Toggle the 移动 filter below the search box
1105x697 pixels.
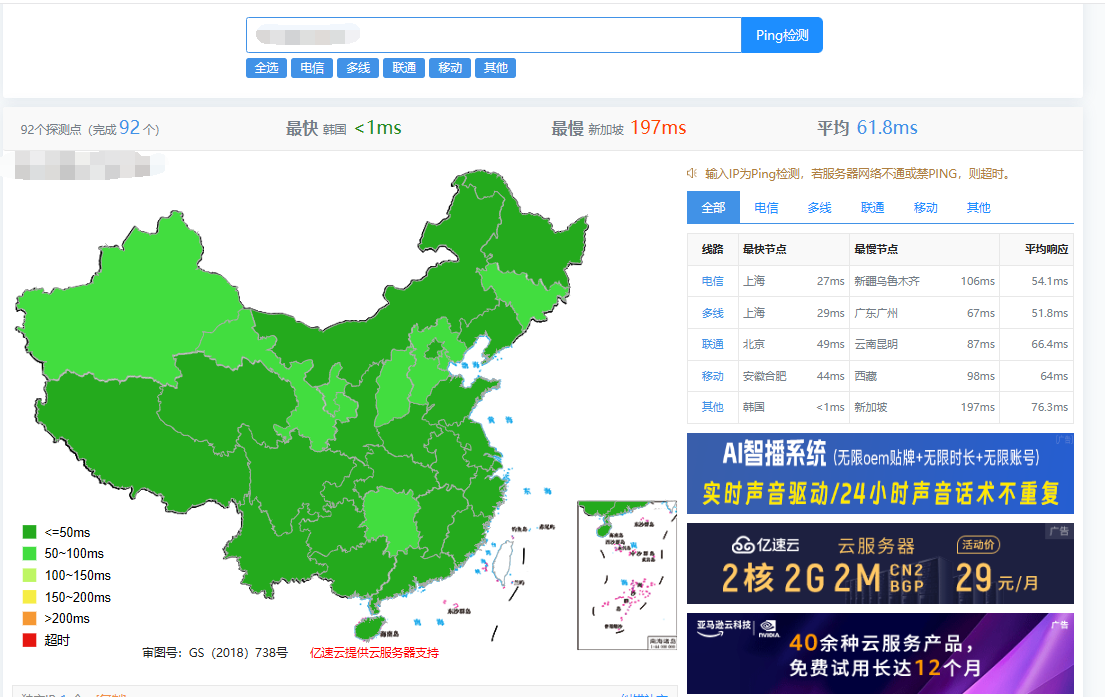click(450, 68)
